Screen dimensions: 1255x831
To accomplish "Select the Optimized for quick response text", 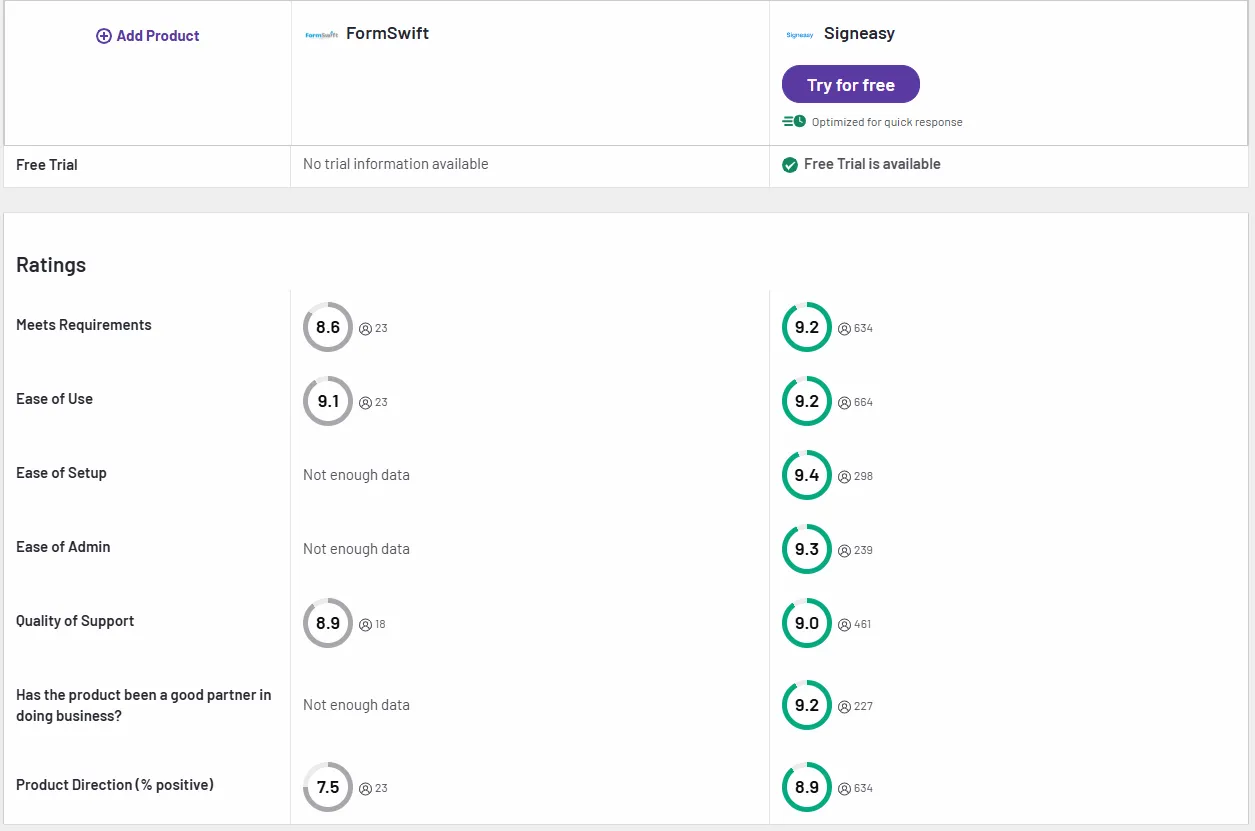I will coord(887,122).
